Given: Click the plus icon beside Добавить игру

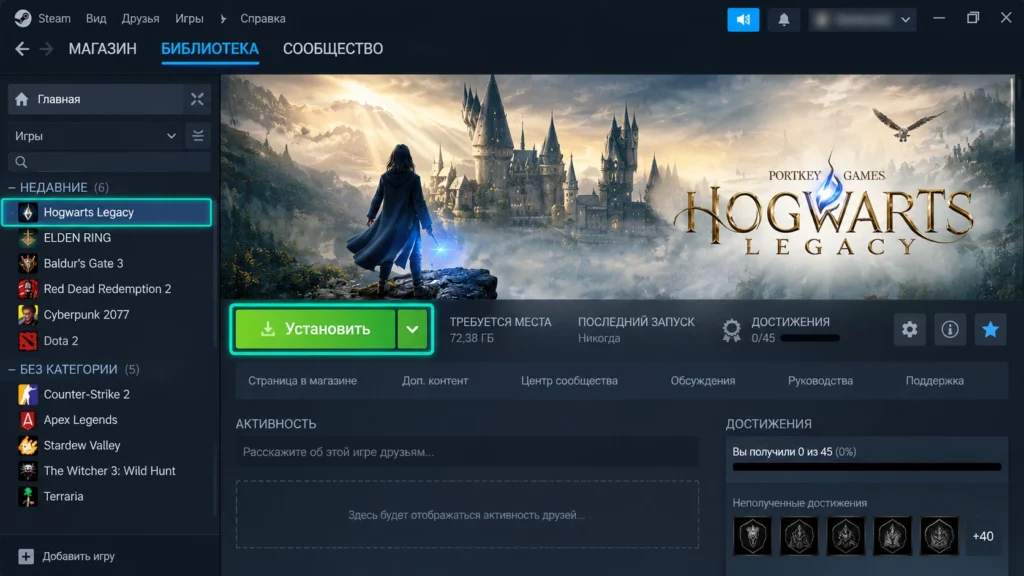Looking at the screenshot, I should [x=25, y=556].
